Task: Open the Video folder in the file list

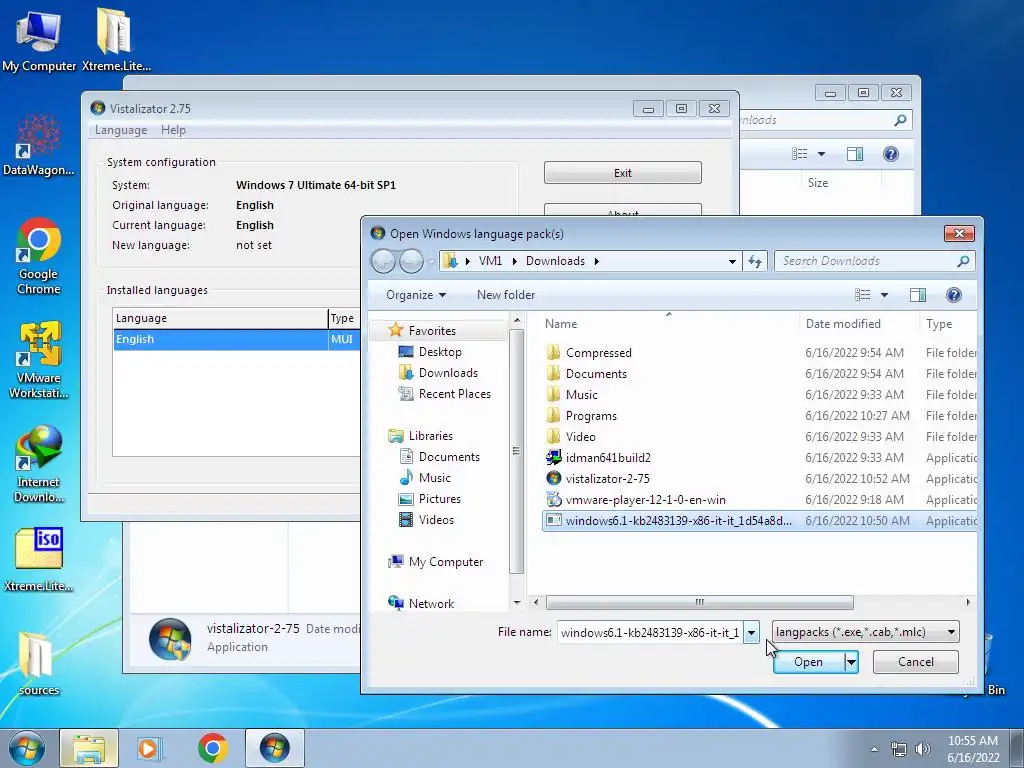Action: click(x=581, y=437)
